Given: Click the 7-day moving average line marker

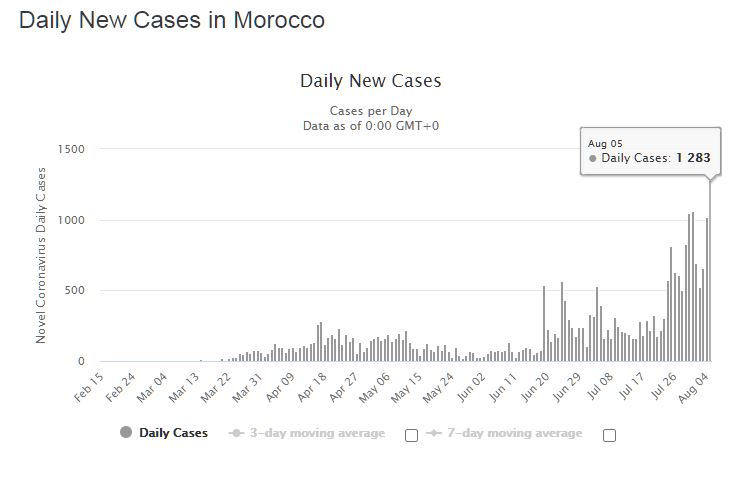Looking at the screenshot, I should point(433,433).
